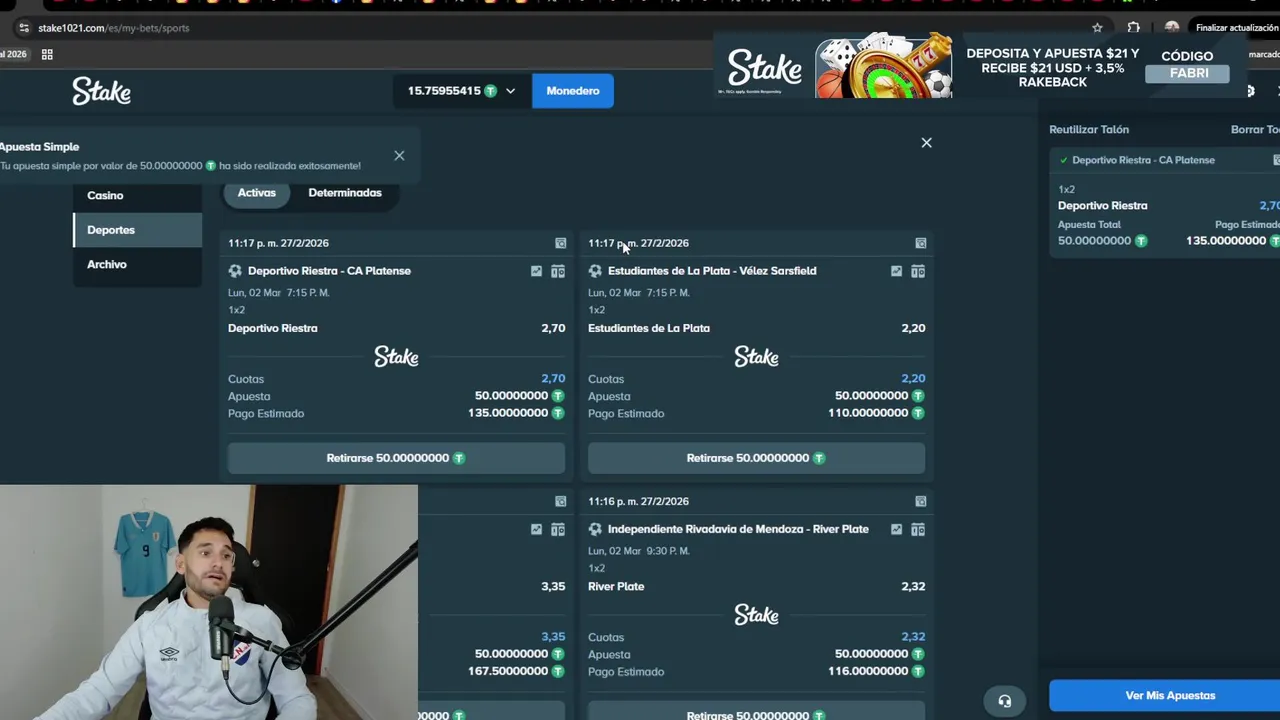Open share icon on the card behind the webcam
Viewport: 1280px width, 720px height.
pyautogui.click(x=561, y=501)
